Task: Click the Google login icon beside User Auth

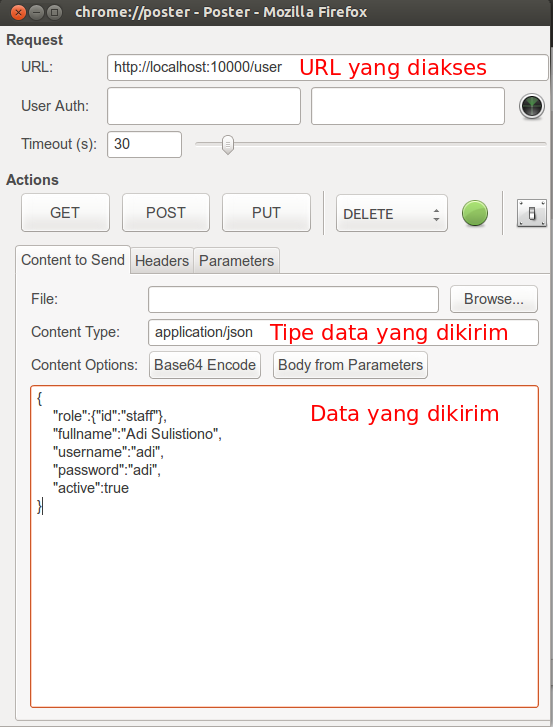Action: coord(532,106)
